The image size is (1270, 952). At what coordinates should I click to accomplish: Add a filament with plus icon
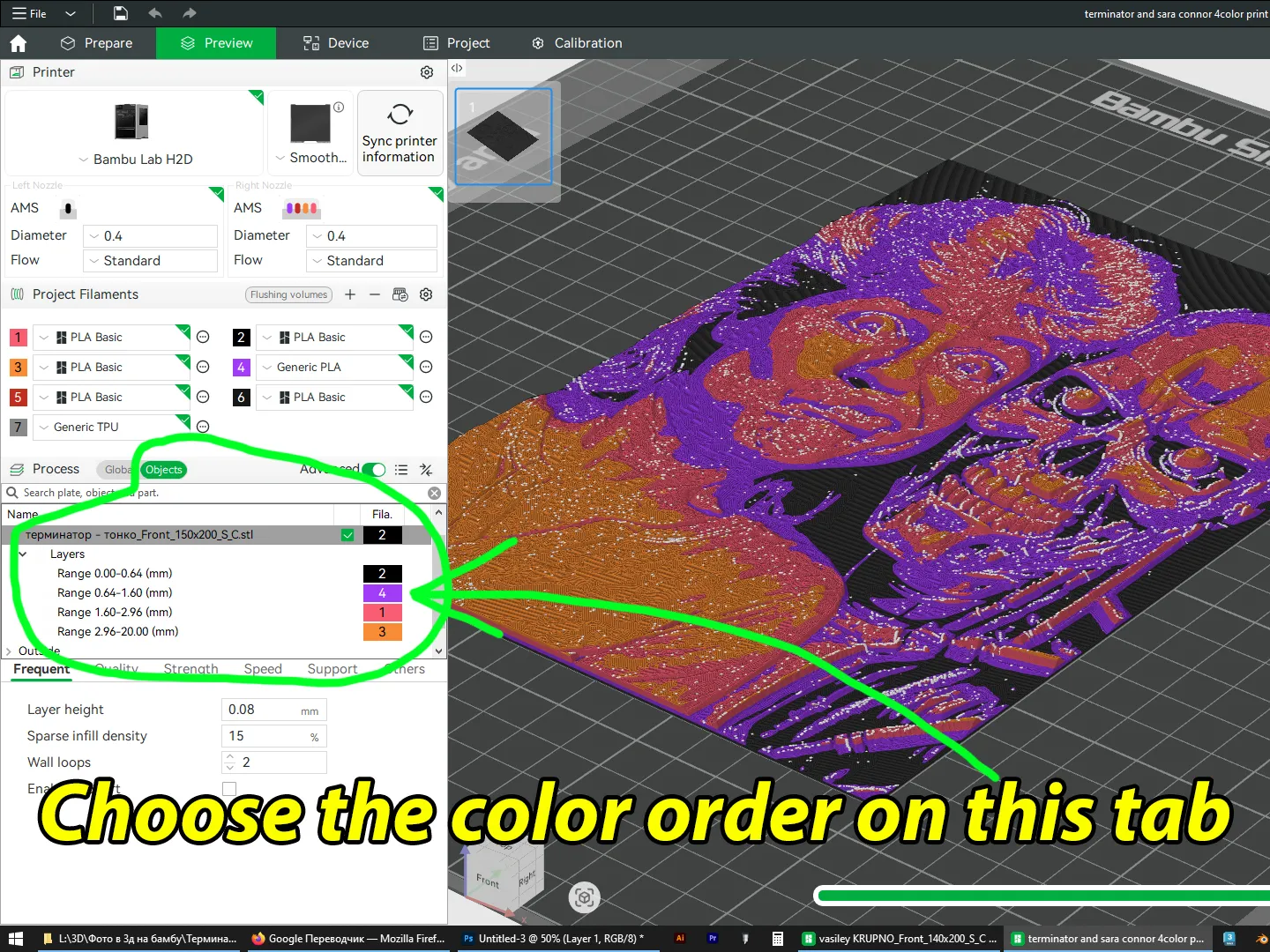tap(350, 294)
